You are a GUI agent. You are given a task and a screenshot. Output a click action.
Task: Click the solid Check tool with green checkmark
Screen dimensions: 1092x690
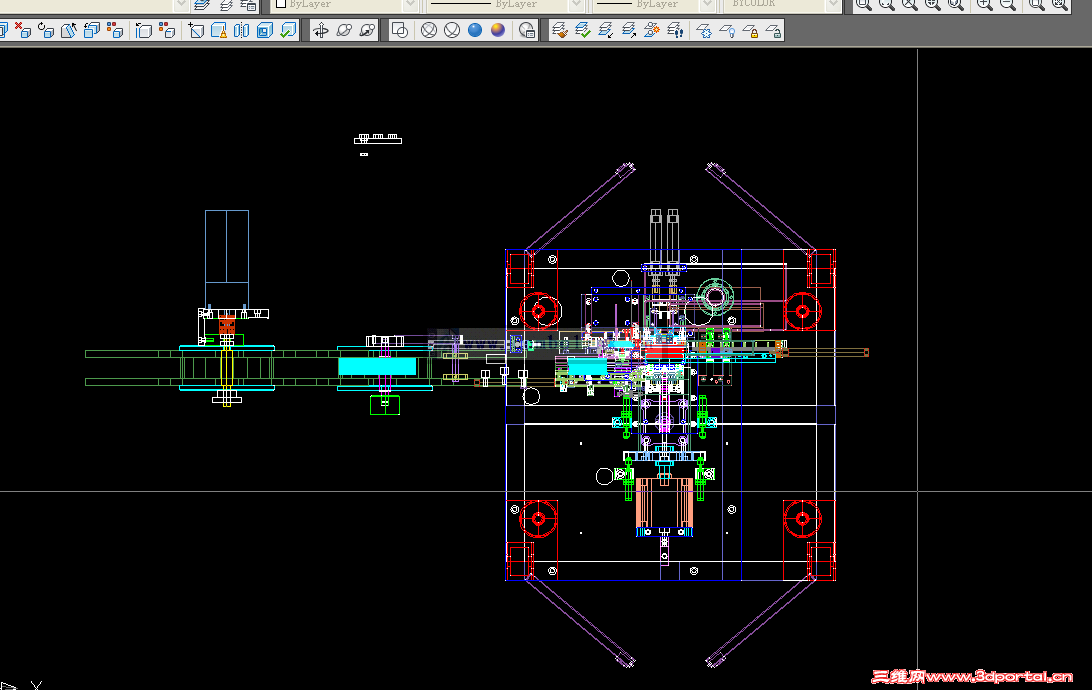[288, 31]
